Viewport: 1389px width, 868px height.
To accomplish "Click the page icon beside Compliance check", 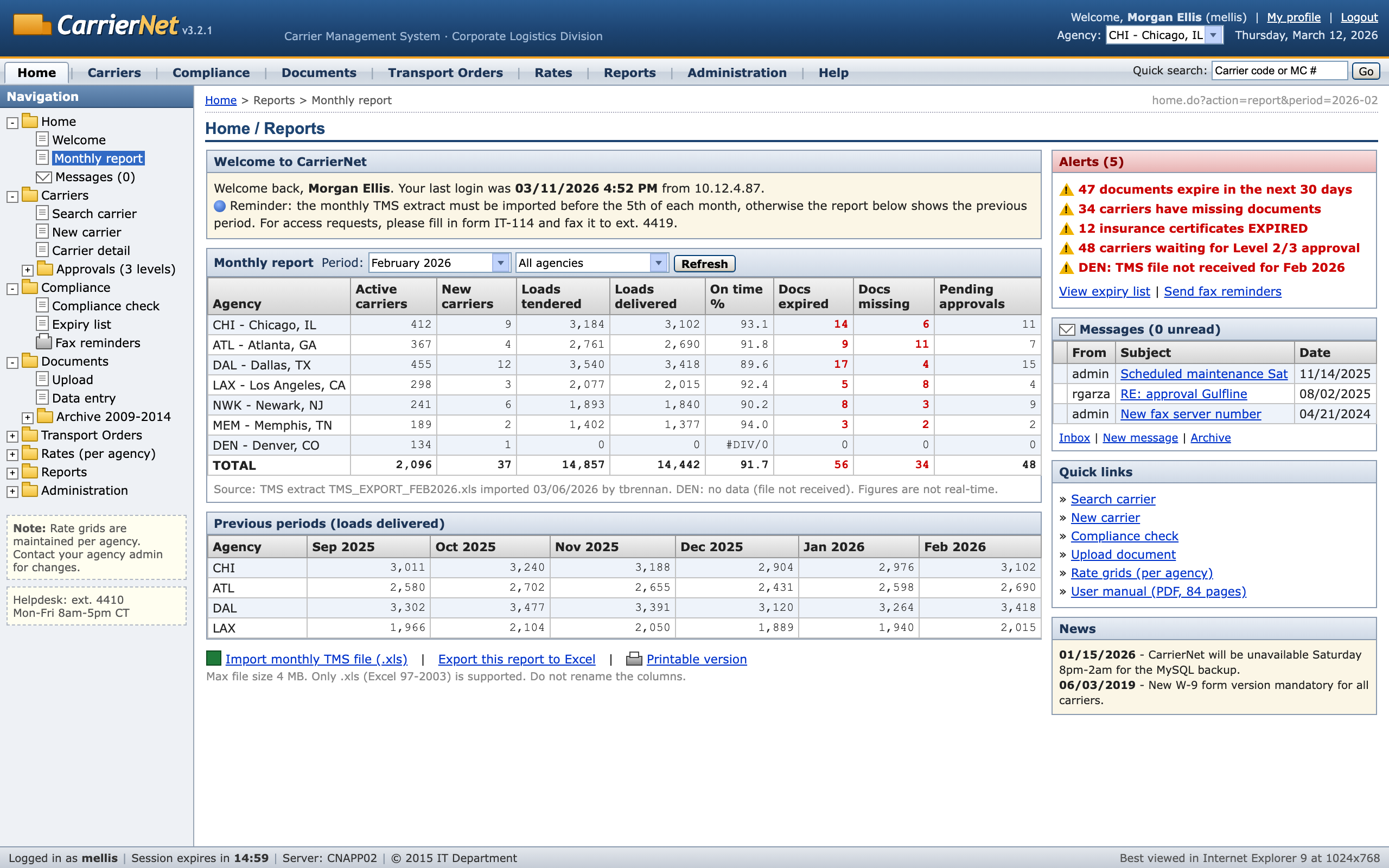I will coord(42,305).
